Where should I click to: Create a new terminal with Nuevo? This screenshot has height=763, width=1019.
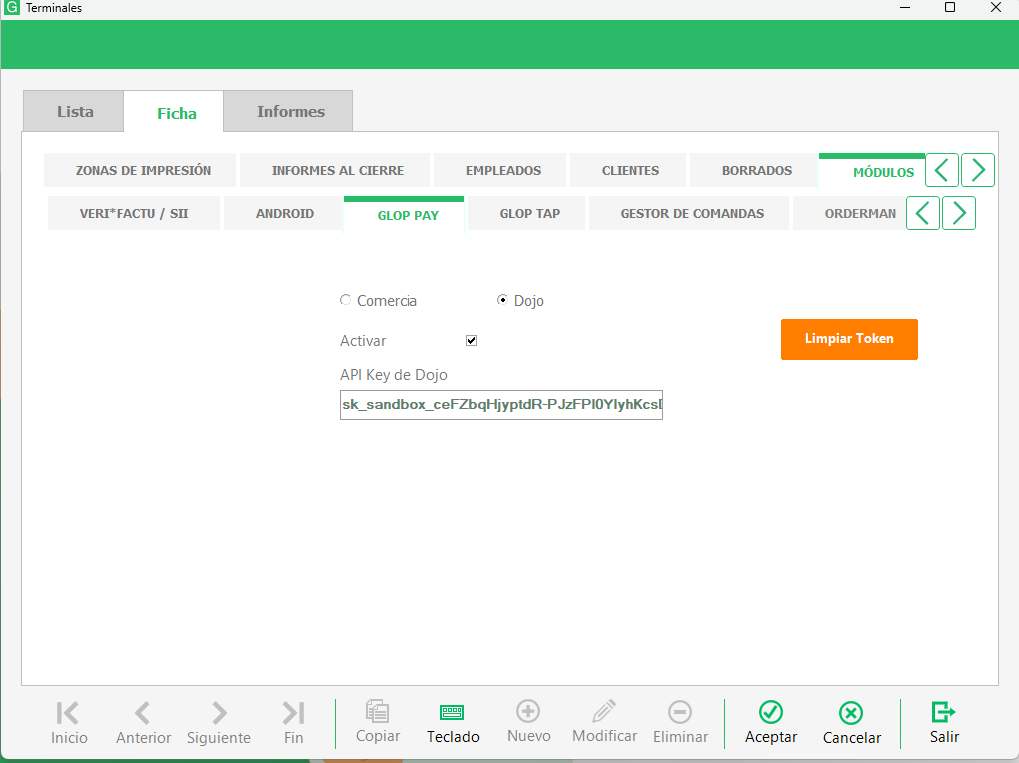pos(528,723)
